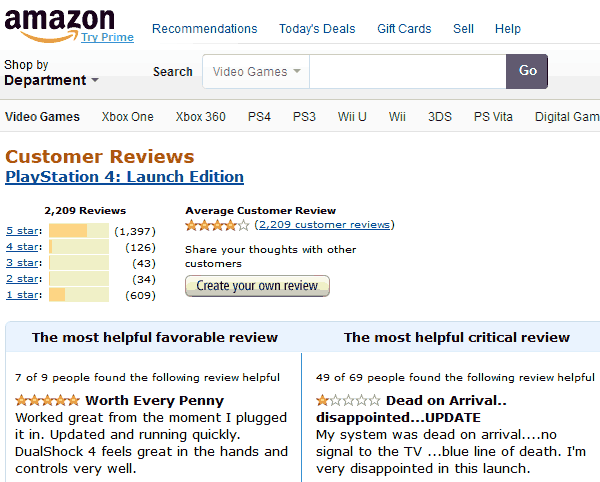
Task: Go to Gift Cards page
Action: 404,29
